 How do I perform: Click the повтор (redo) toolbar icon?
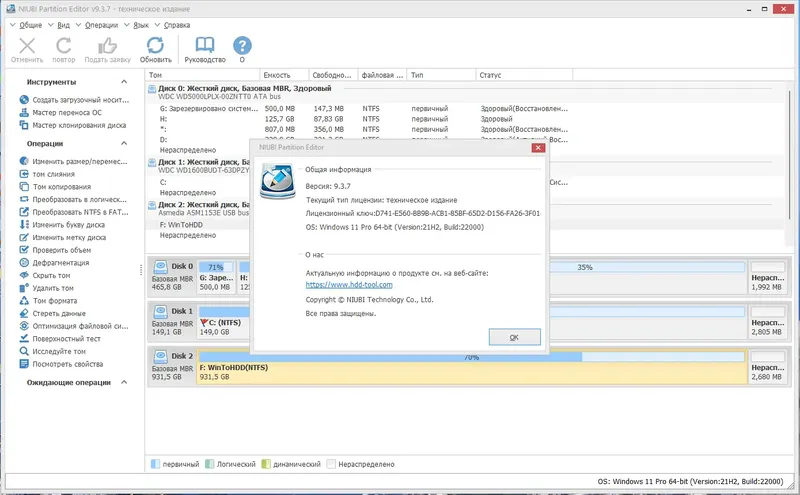coord(64,46)
